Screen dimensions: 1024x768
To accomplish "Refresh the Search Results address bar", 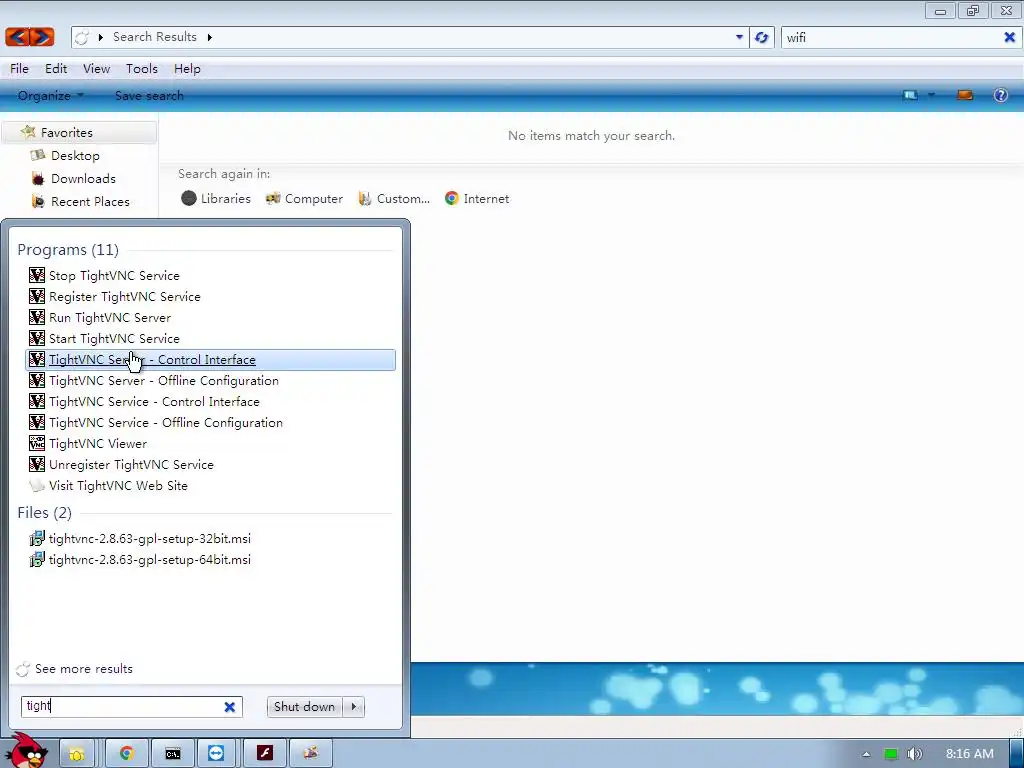I will (x=761, y=37).
